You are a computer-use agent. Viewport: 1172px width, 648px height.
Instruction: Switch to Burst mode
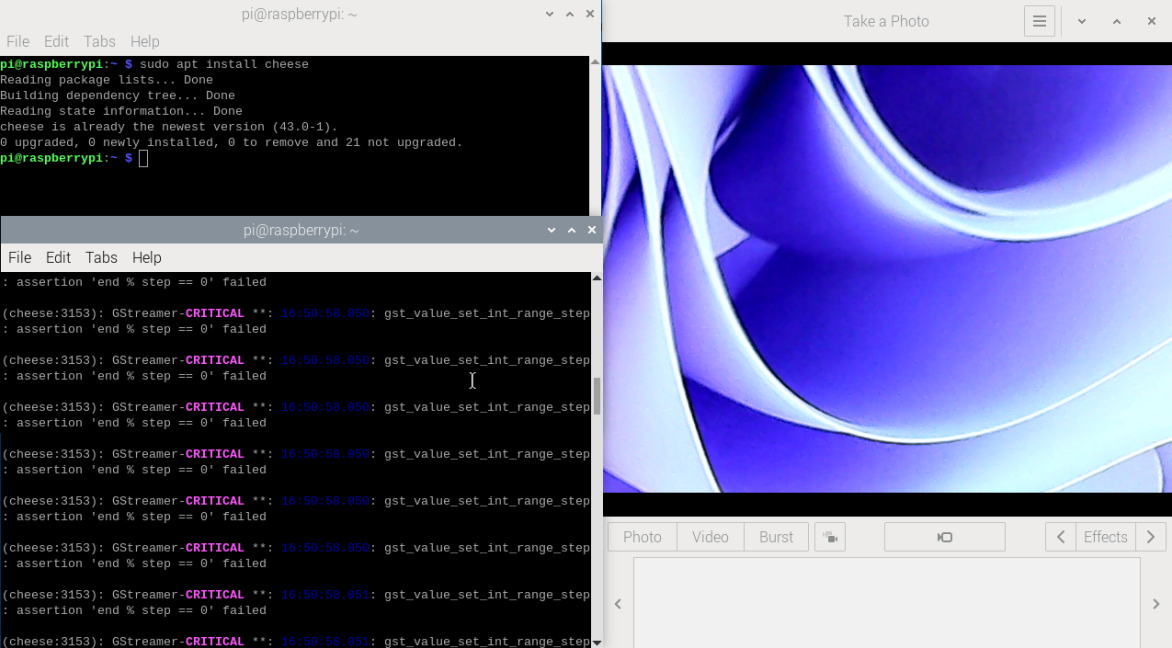776,537
